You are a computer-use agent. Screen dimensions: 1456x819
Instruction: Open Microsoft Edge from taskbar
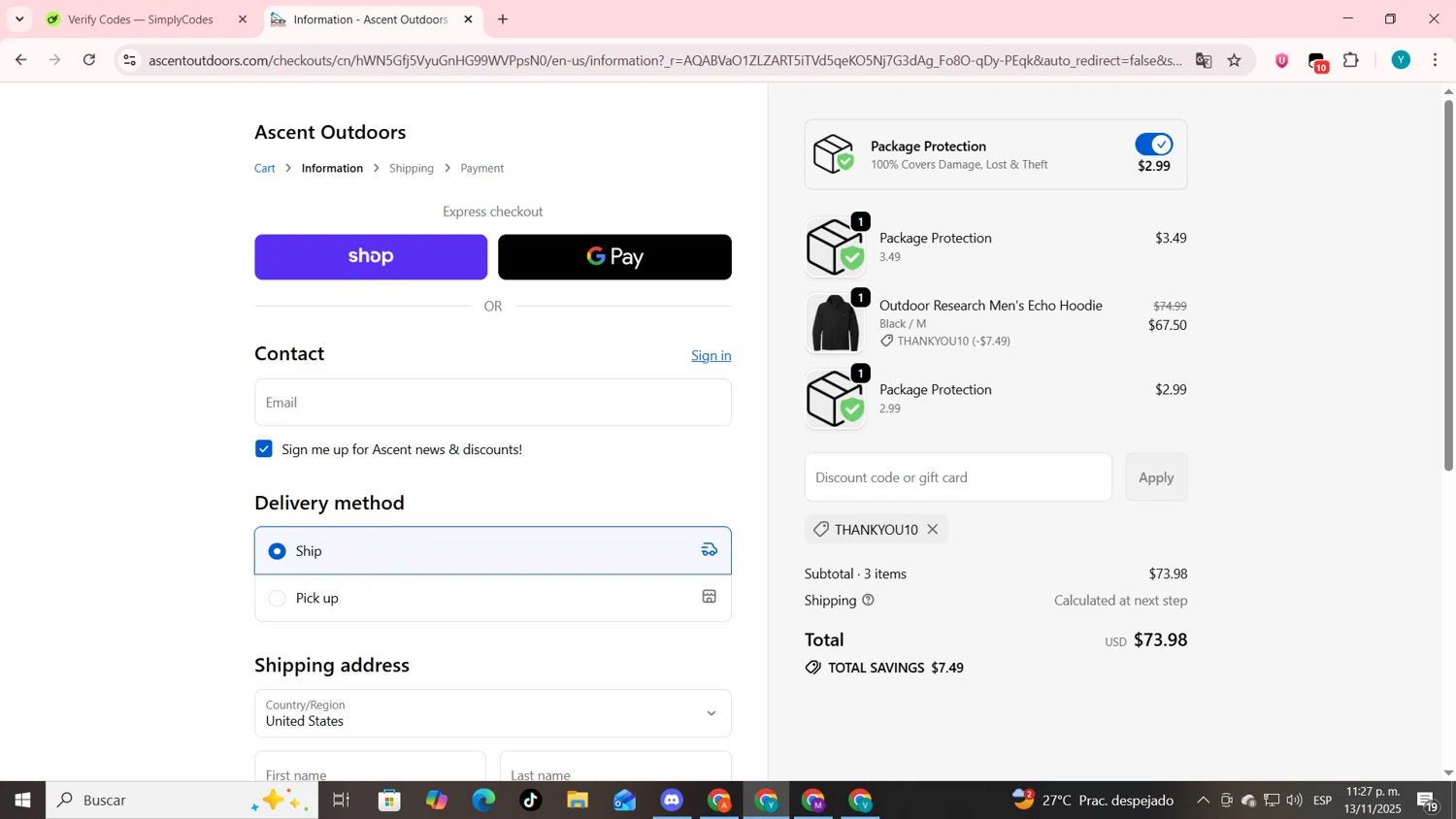click(x=483, y=801)
